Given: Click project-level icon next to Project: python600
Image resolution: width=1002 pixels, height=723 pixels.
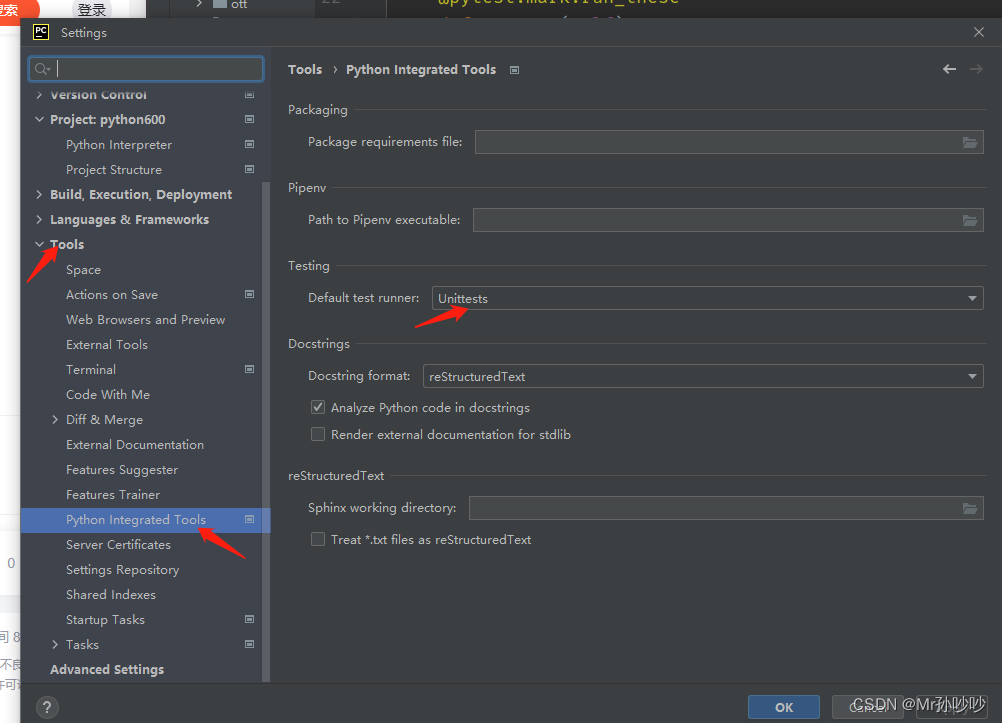Looking at the screenshot, I should pyautogui.click(x=250, y=120).
